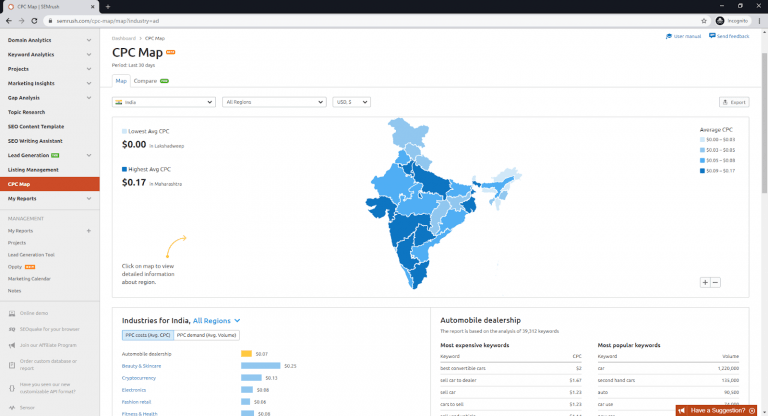Open Chrome three-dot menu
The height and width of the screenshot is (416, 768).
(x=760, y=21)
